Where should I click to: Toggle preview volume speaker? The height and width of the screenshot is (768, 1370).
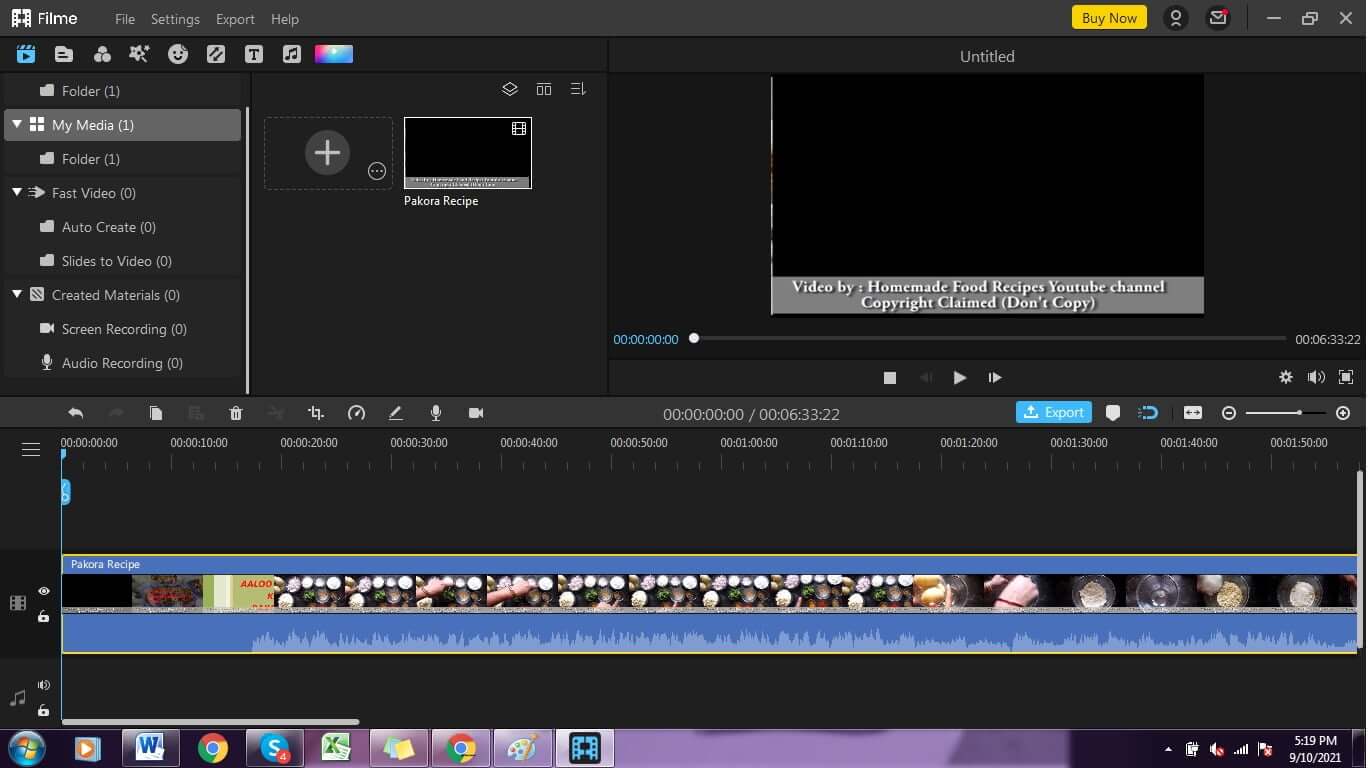click(1316, 377)
